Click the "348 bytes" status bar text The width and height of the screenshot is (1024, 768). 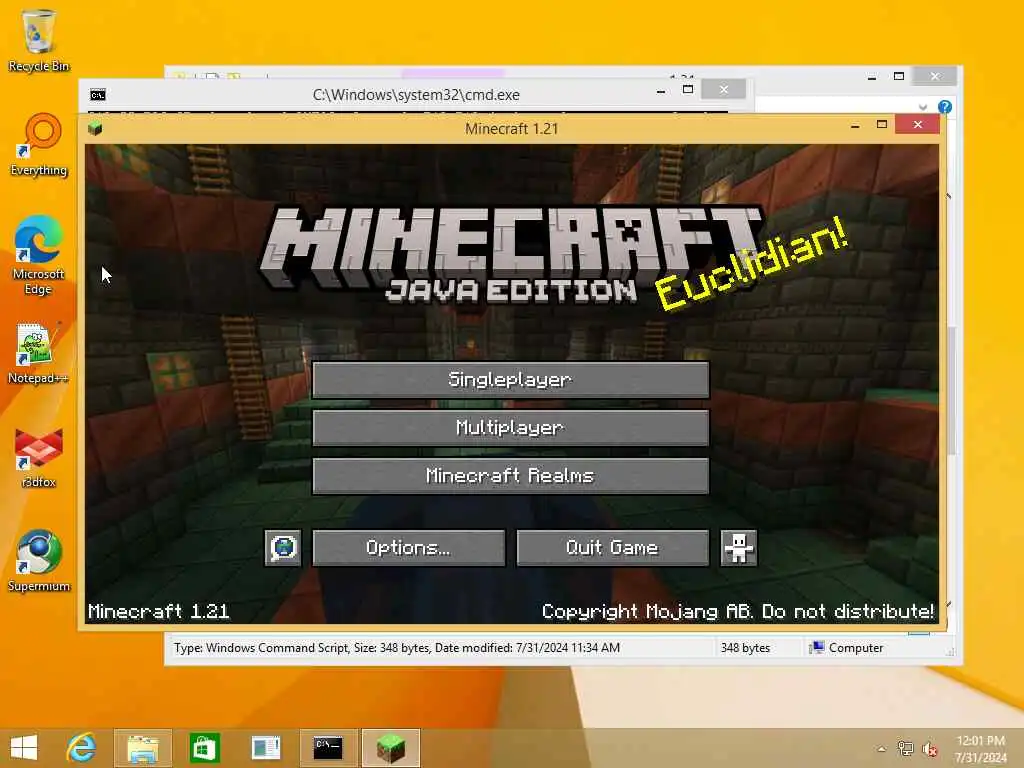pos(745,648)
